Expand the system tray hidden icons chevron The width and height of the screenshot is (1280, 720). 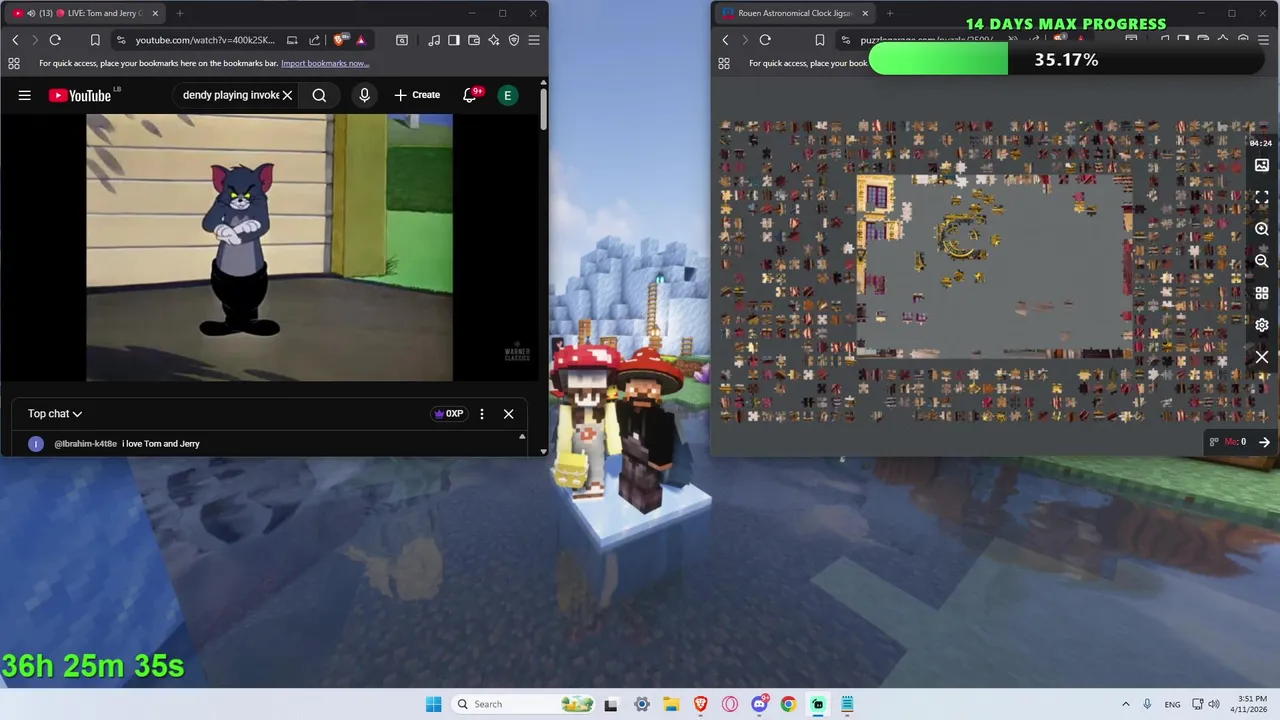pos(1125,704)
